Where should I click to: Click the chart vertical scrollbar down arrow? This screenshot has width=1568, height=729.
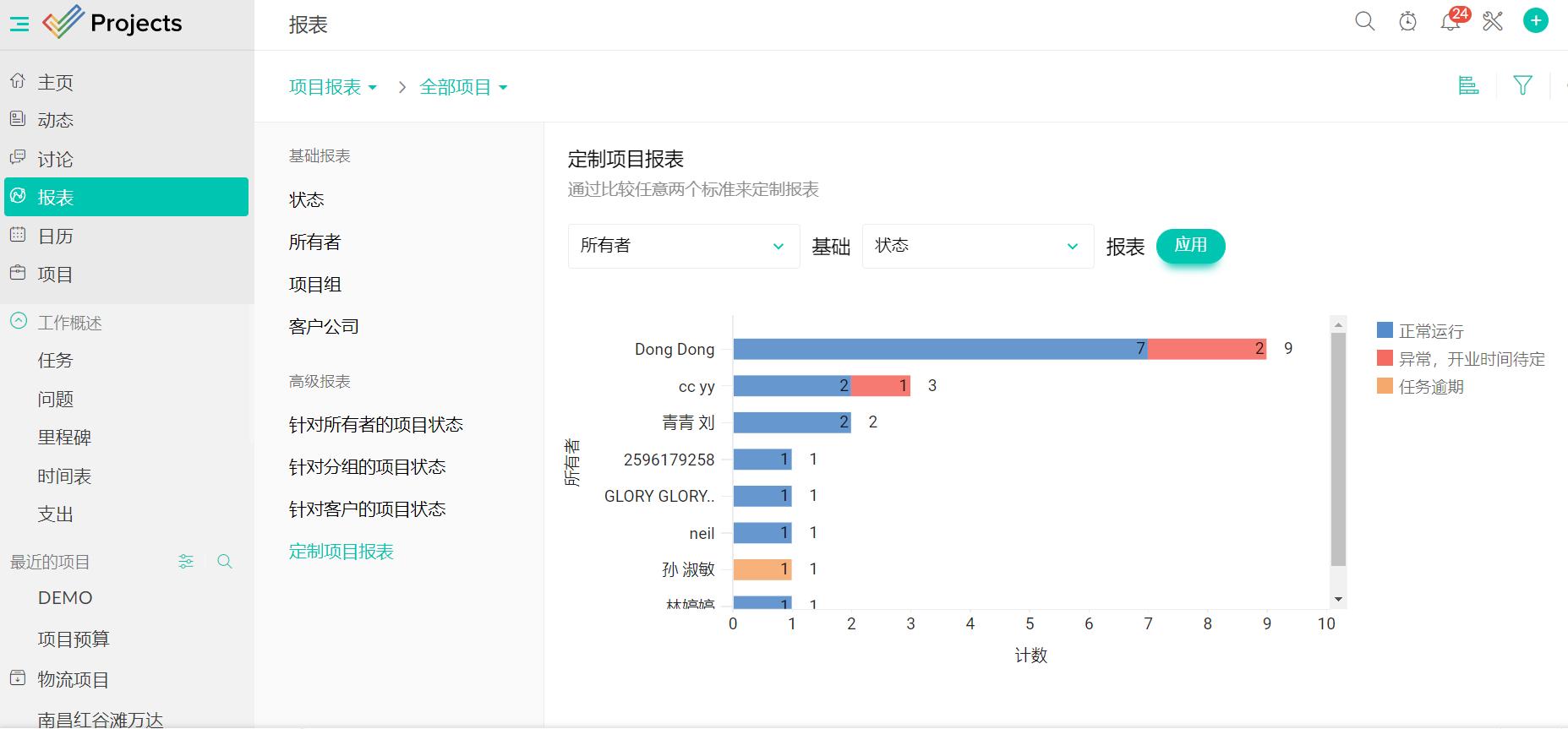[x=1338, y=599]
